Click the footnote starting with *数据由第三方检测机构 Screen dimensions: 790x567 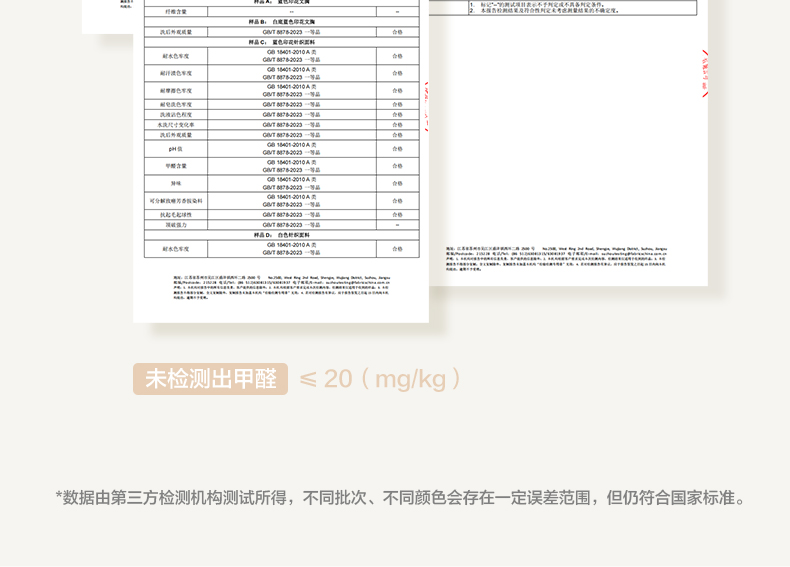[x=401, y=498]
